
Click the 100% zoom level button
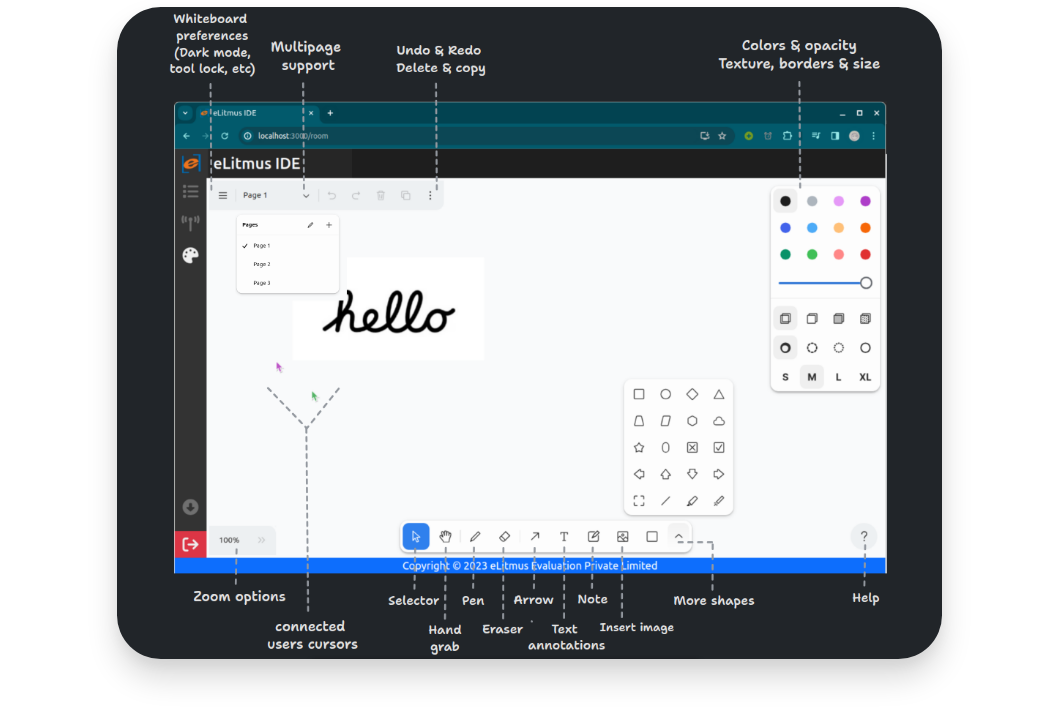pos(229,540)
